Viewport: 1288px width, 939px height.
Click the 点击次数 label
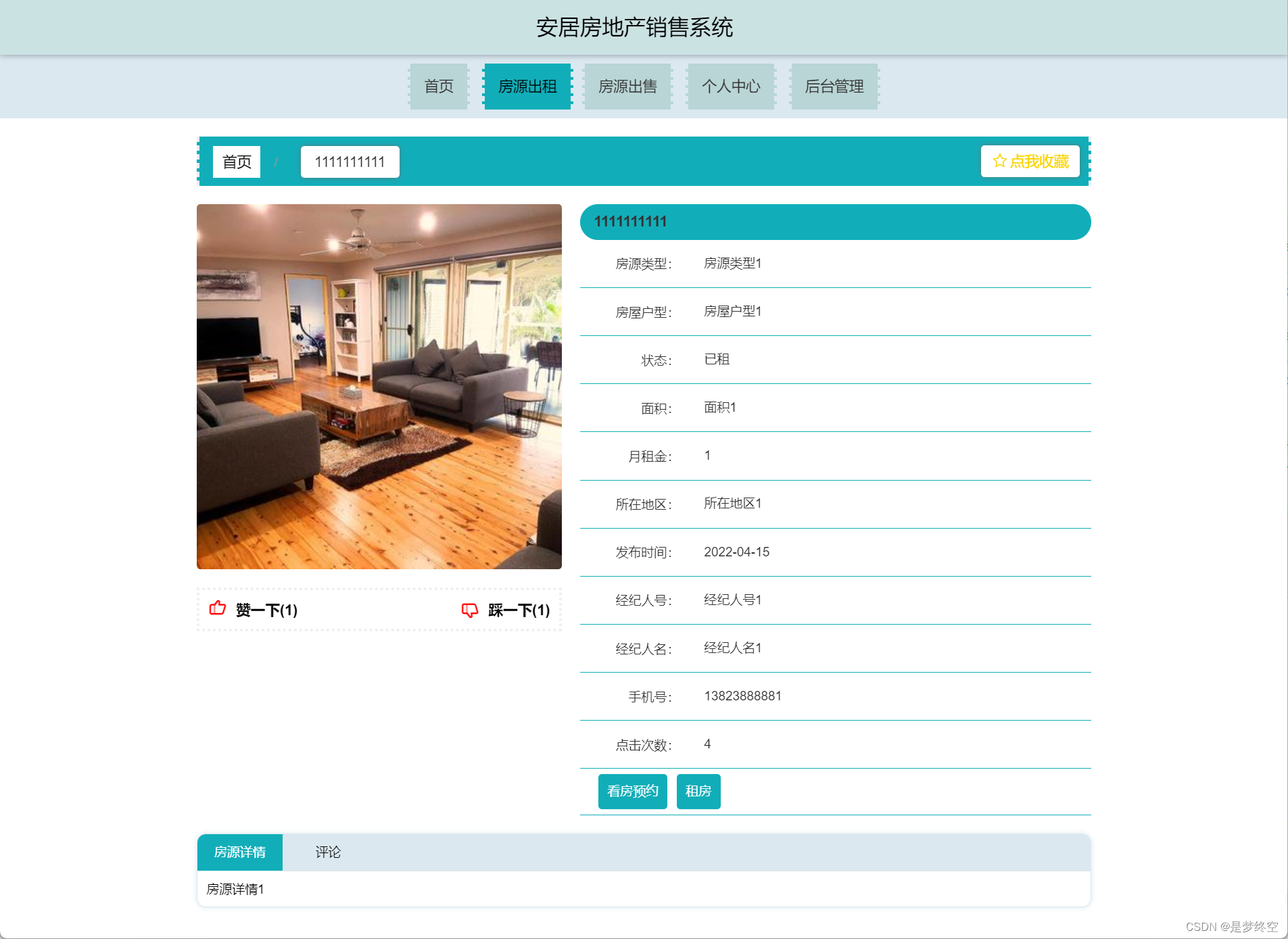644,745
